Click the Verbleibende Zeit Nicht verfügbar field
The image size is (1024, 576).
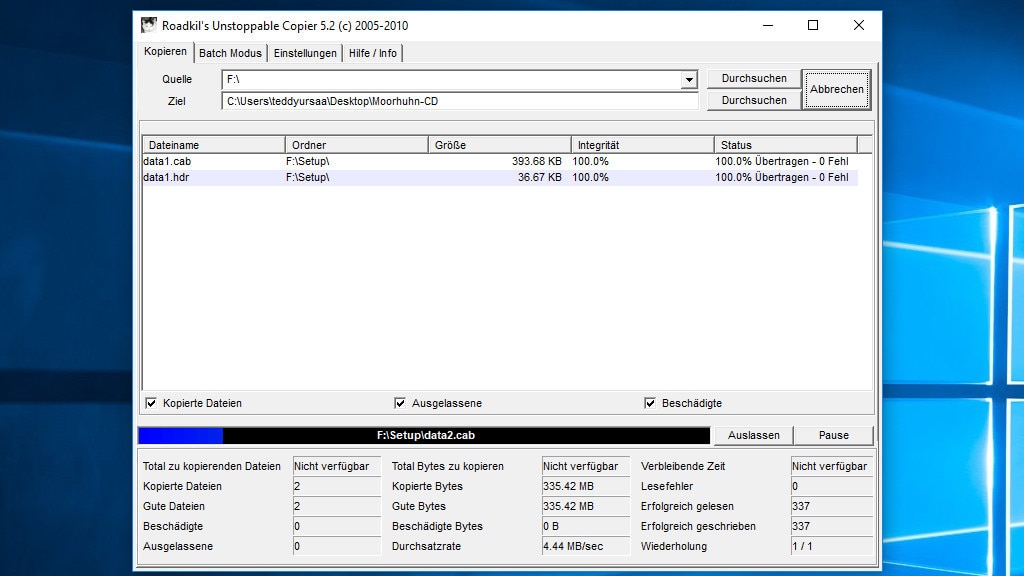(831, 466)
